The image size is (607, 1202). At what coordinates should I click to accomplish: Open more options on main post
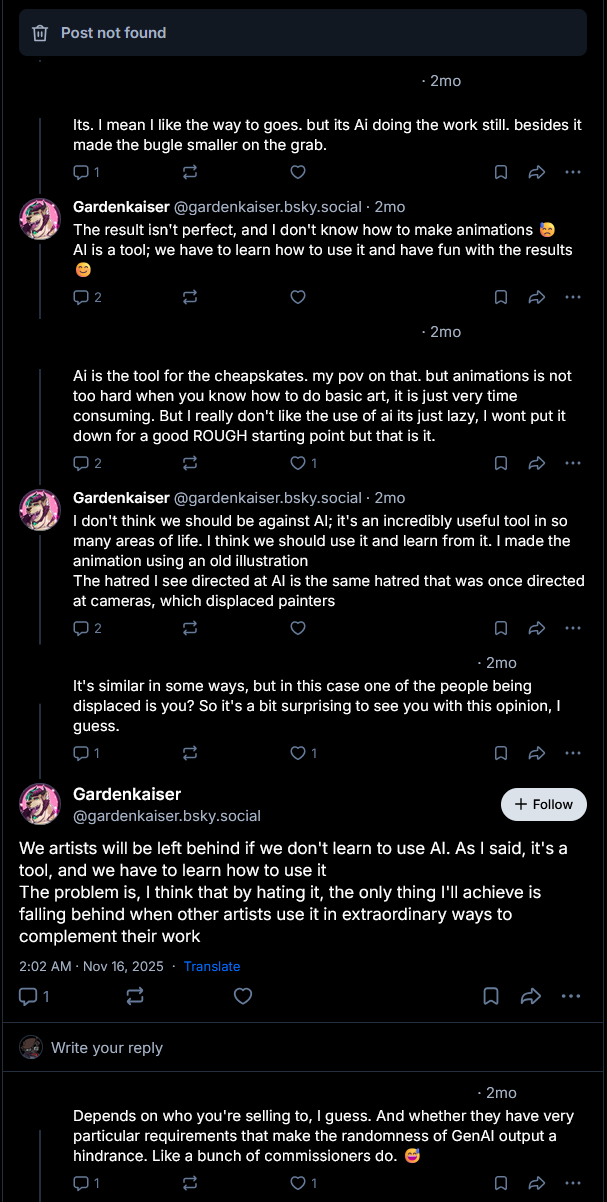coord(571,996)
